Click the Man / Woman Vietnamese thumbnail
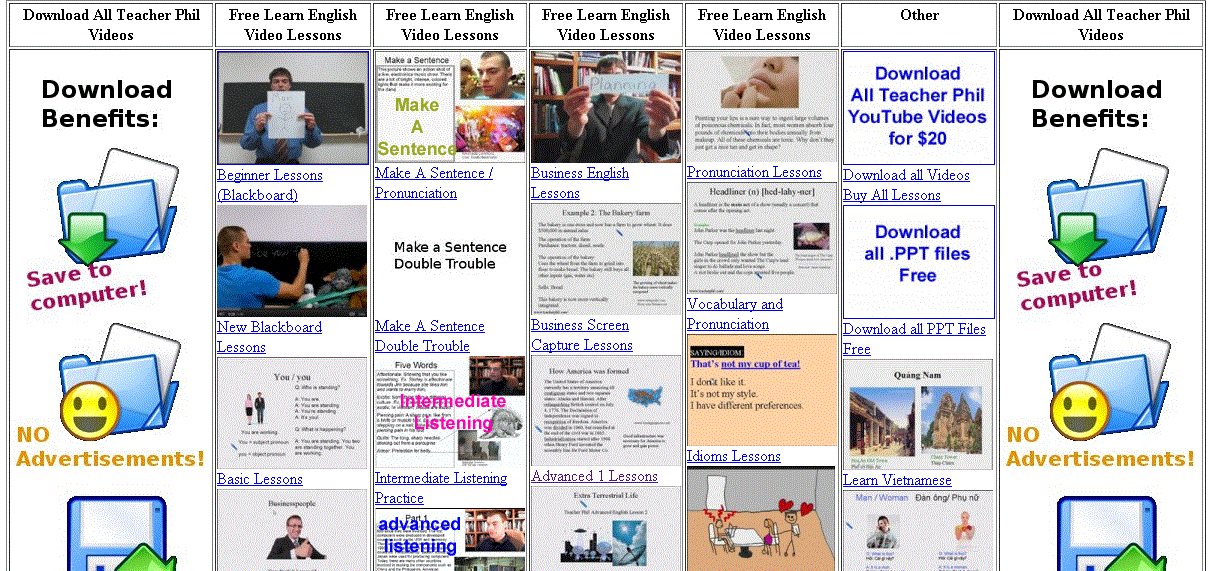 point(918,531)
